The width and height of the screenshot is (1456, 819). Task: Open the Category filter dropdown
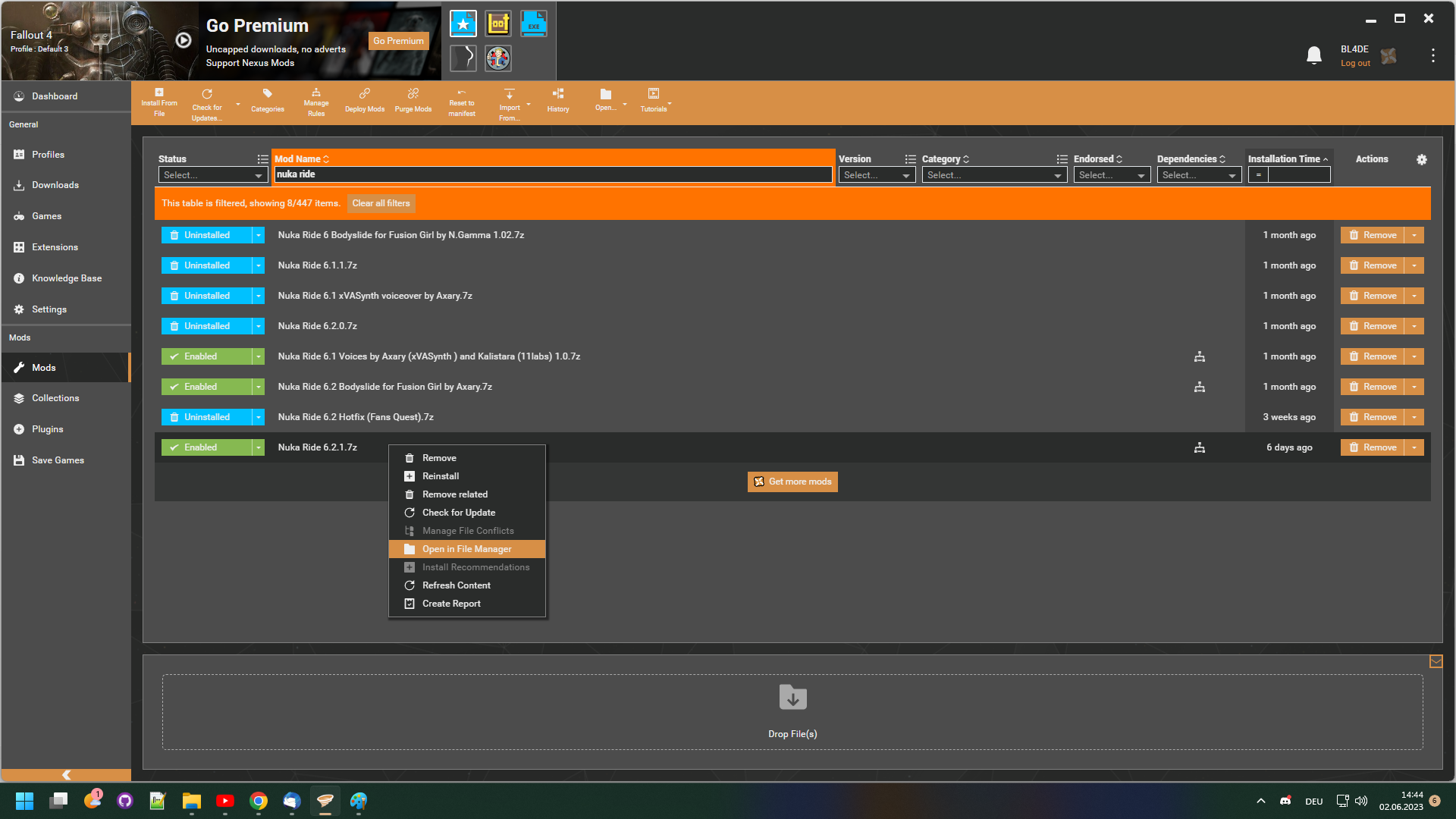pos(995,175)
